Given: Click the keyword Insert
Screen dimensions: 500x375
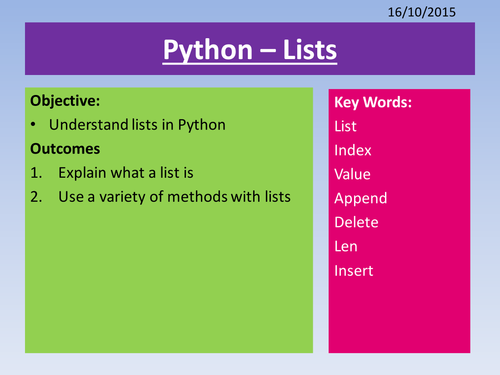Looking at the screenshot, I should pos(354,271).
